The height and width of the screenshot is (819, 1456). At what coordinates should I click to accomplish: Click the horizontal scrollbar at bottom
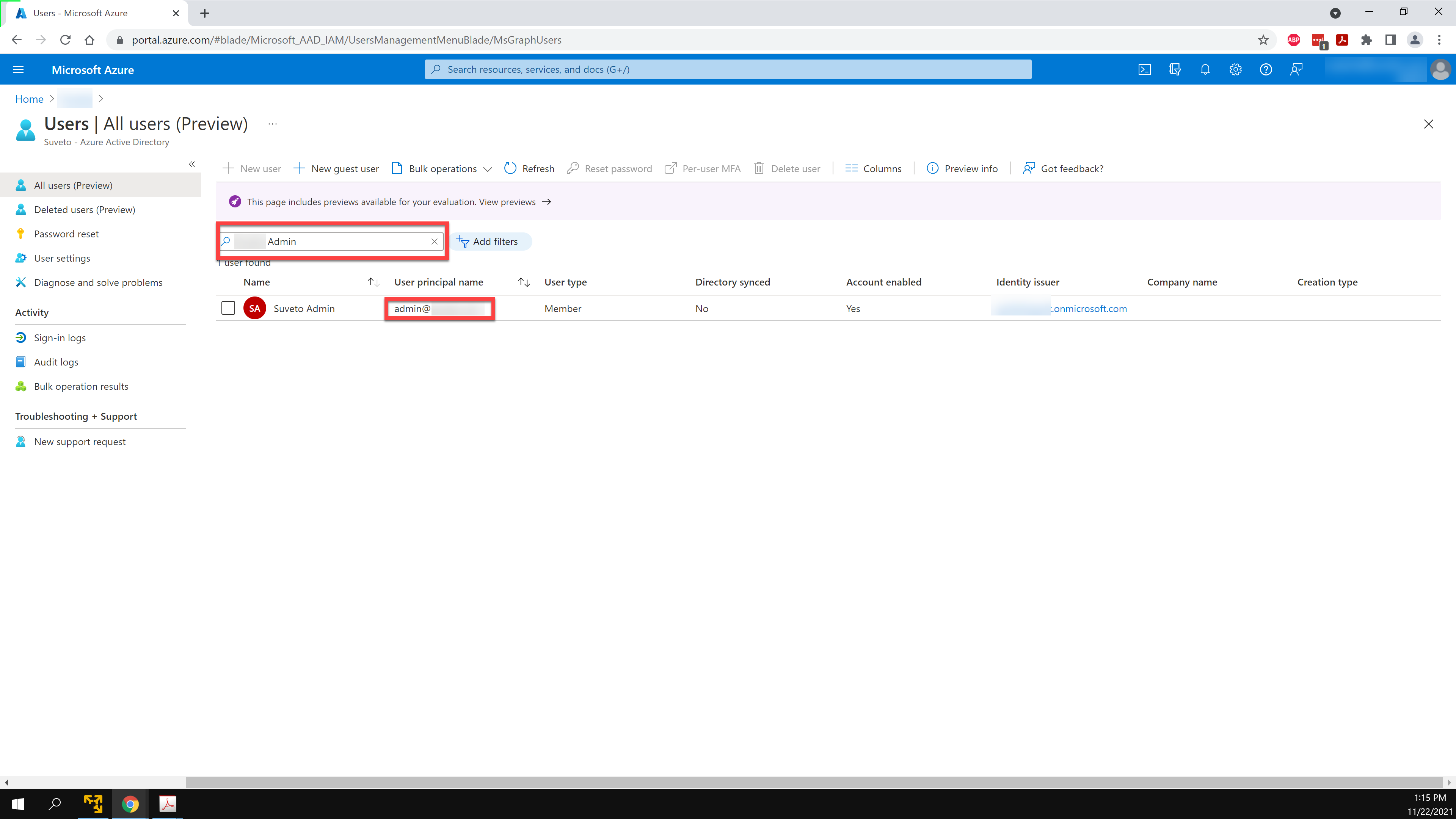814,782
